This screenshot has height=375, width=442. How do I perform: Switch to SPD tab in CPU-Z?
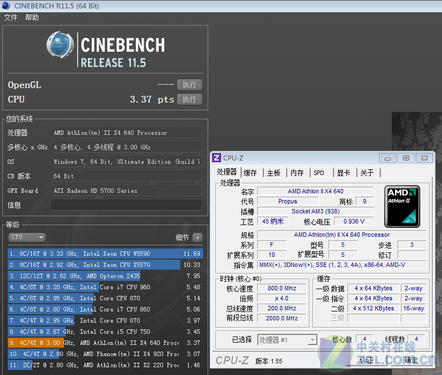pos(319,173)
